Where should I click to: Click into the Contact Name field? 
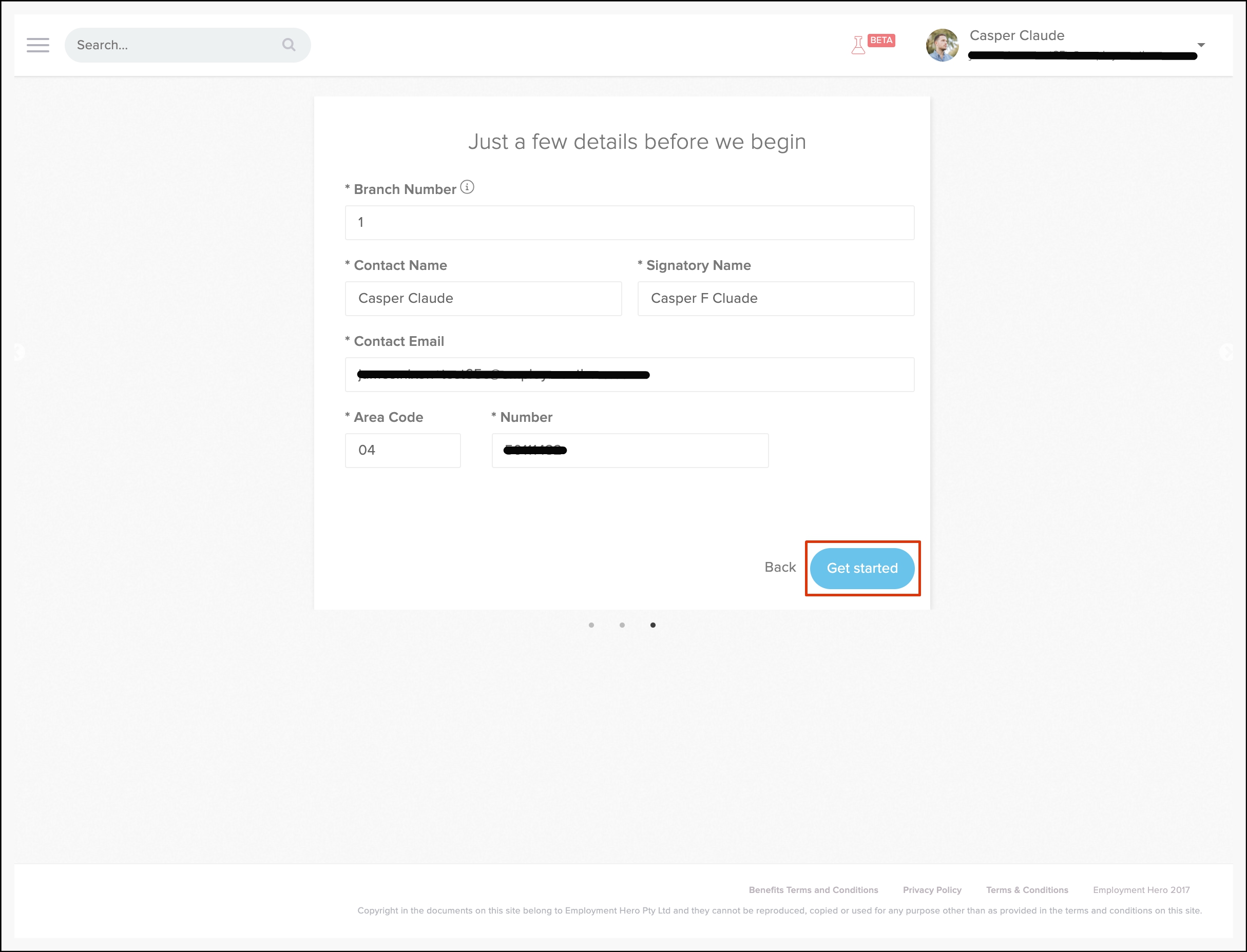[483, 299]
